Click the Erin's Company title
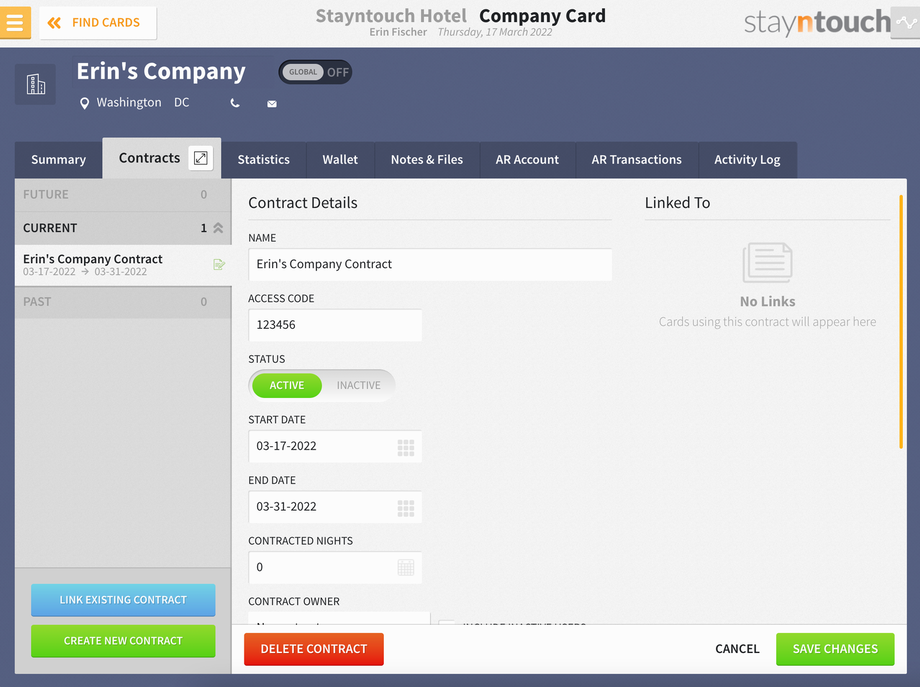The width and height of the screenshot is (920, 687). 161,72
